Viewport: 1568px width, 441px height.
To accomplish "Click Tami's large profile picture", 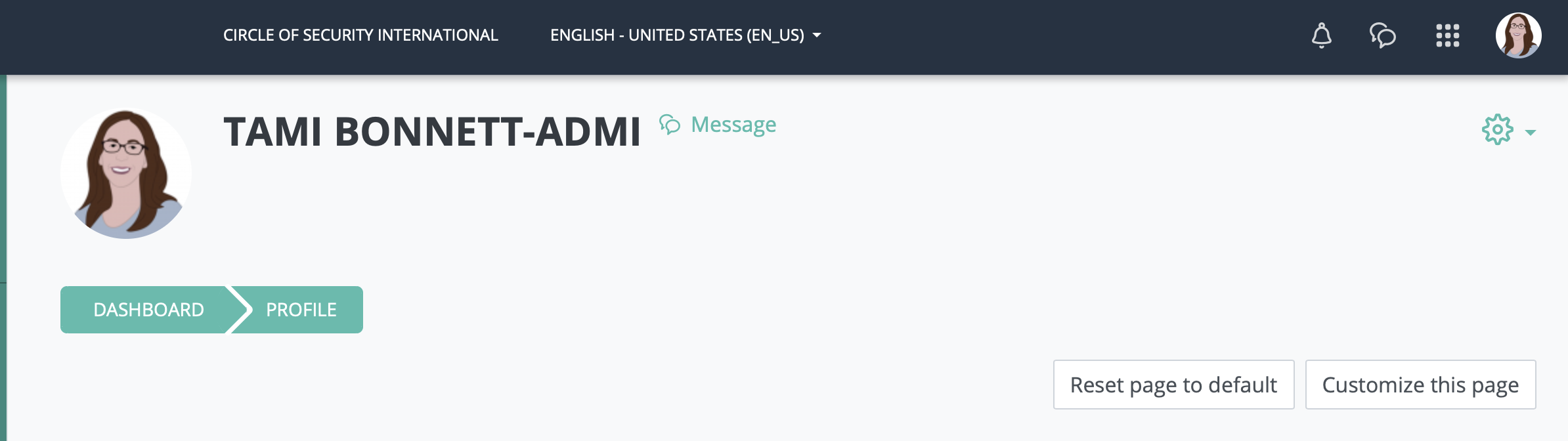I will (x=126, y=173).
